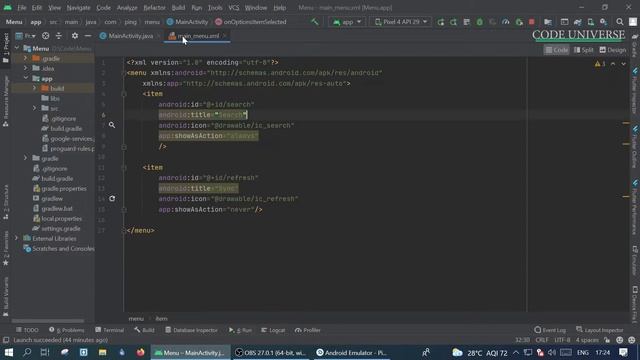Open the Event Log button
This screenshot has height=360, width=640.
(550, 330)
